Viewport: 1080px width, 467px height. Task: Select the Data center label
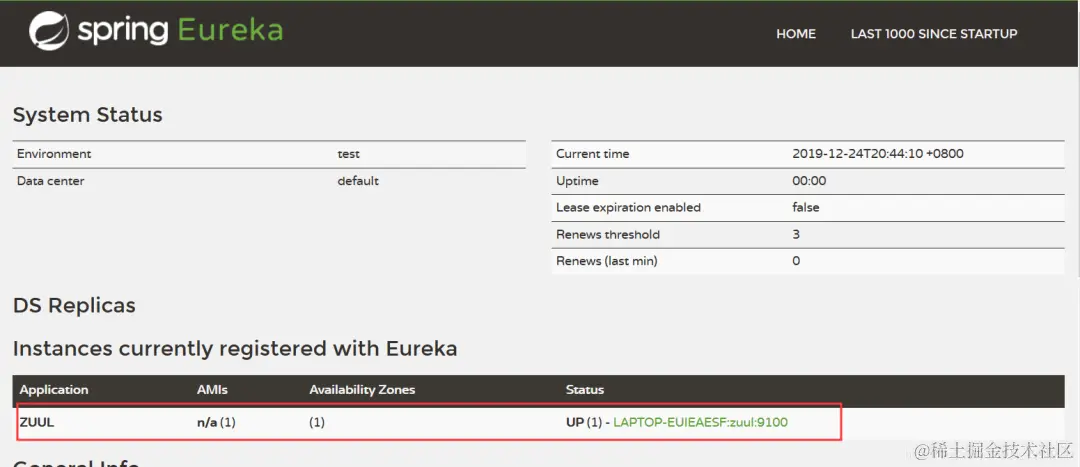[x=50, y=181]
